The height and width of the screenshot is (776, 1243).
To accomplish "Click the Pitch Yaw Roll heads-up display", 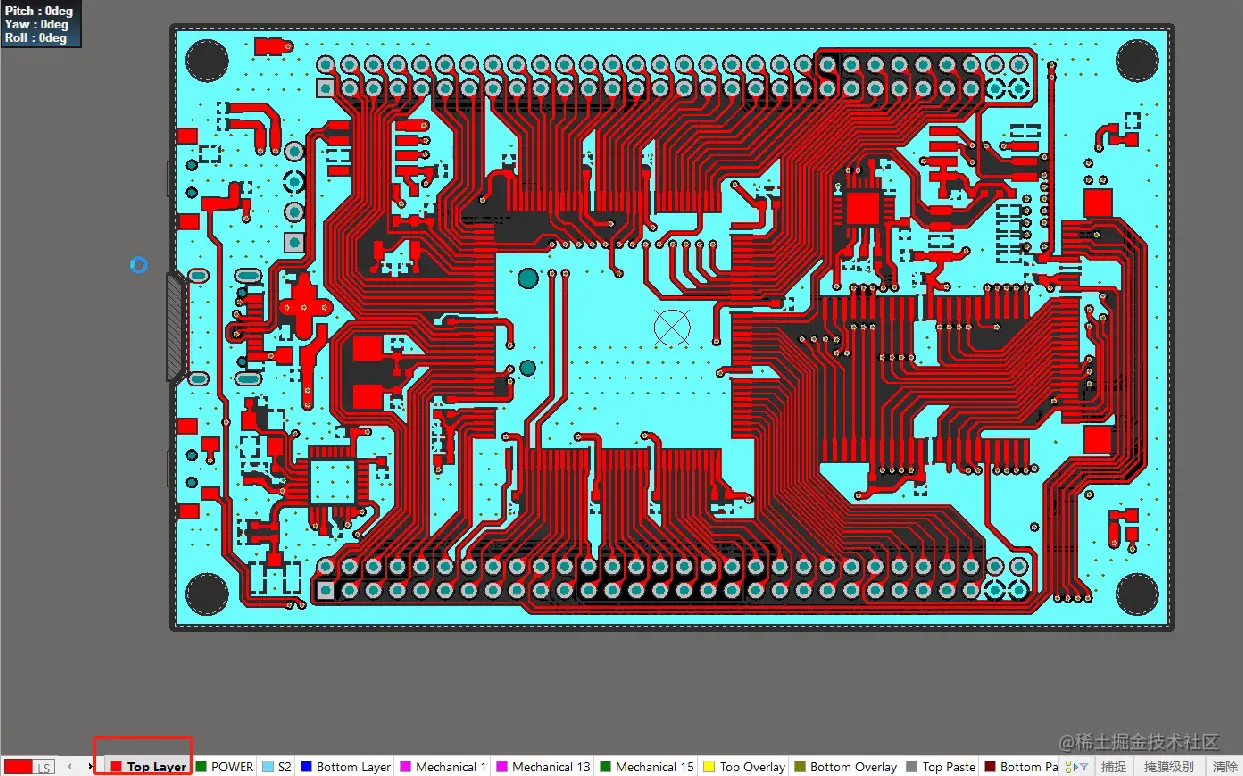I will (x=41, y=25).
